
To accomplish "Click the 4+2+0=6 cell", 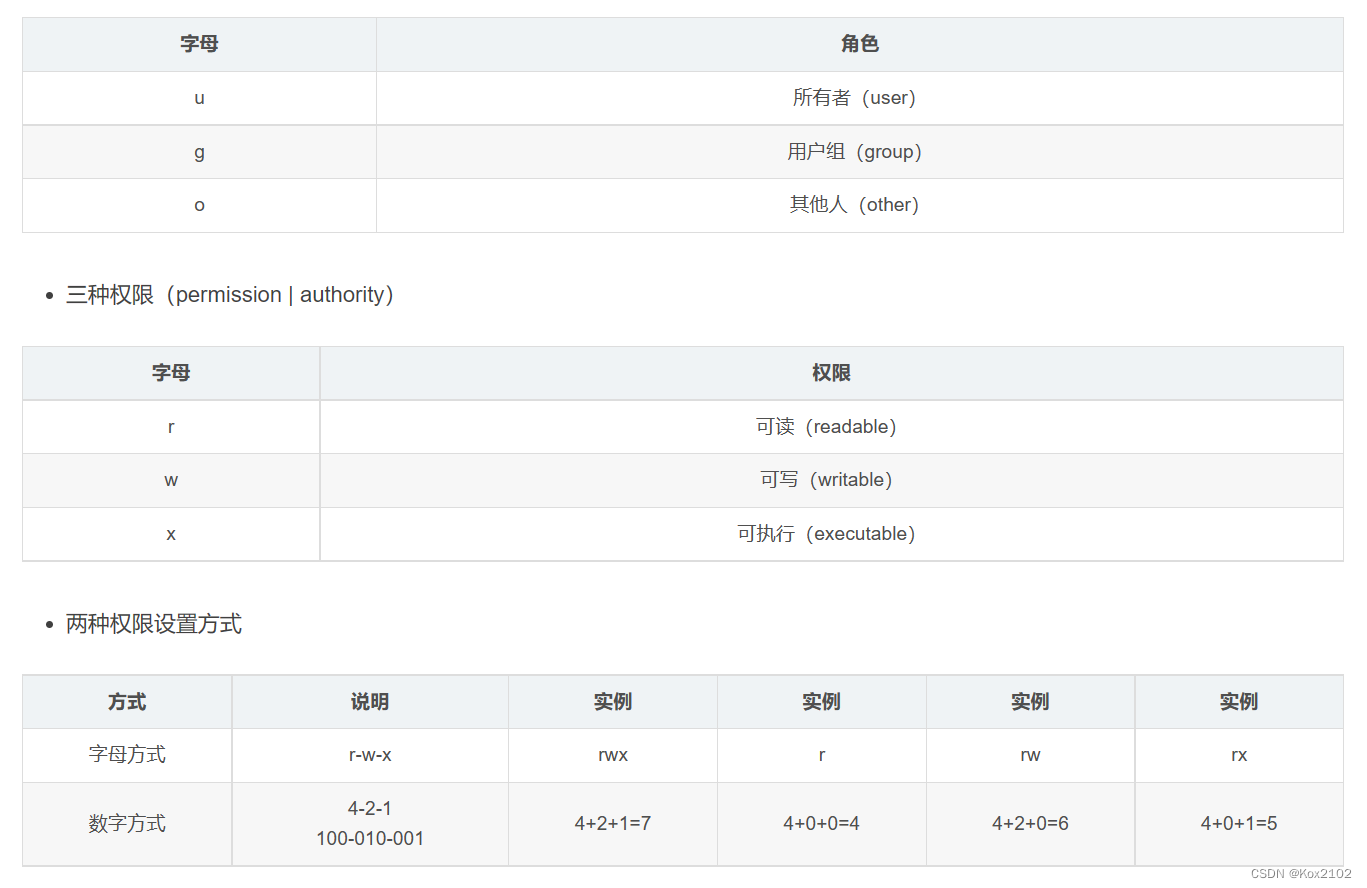I will coord(1030,824).
